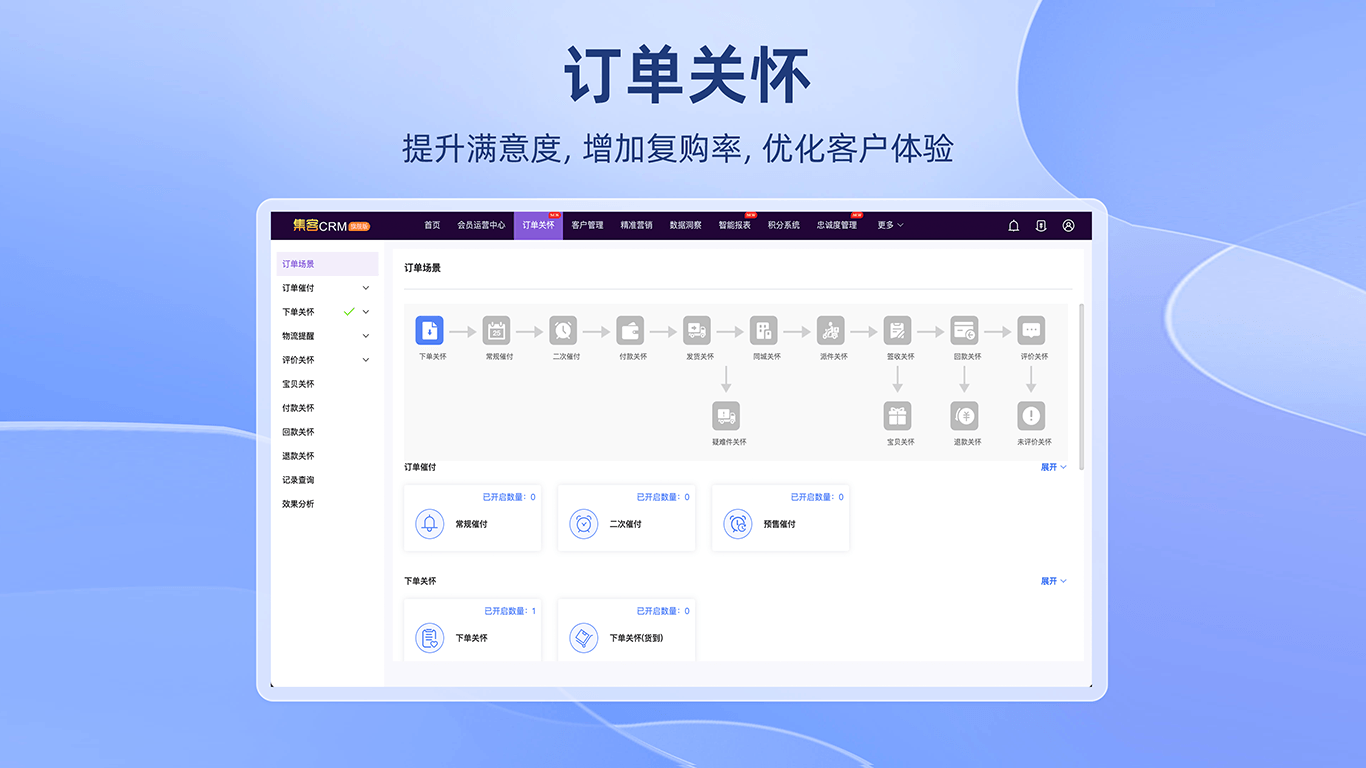Open the 客户管理 tab
Image resolution: width=1366 pixels, height=768 pixels.
(x=587, y=226)
